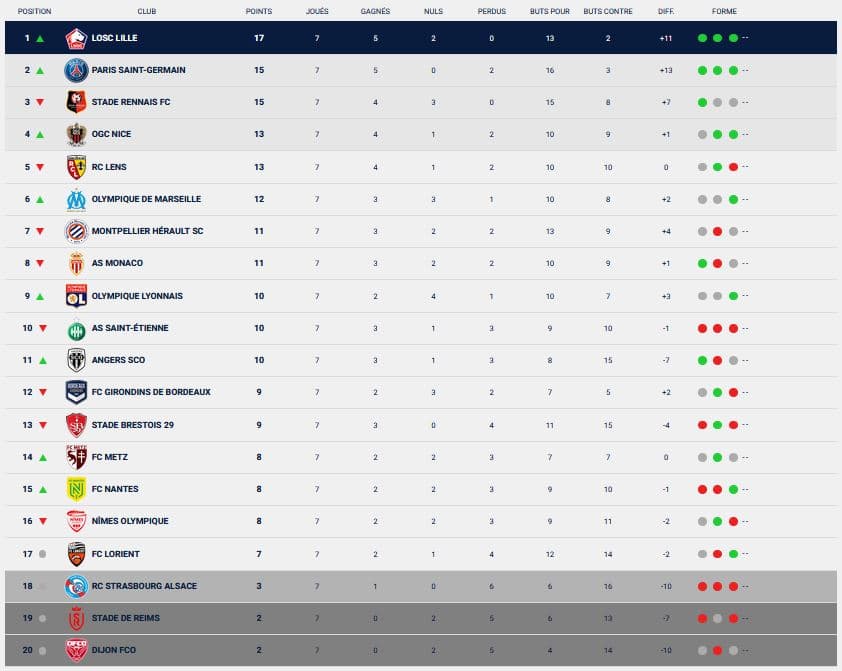Click LOSC Lille's points value 17
Viewport: 842px width, 671px height.
[259, 38]
